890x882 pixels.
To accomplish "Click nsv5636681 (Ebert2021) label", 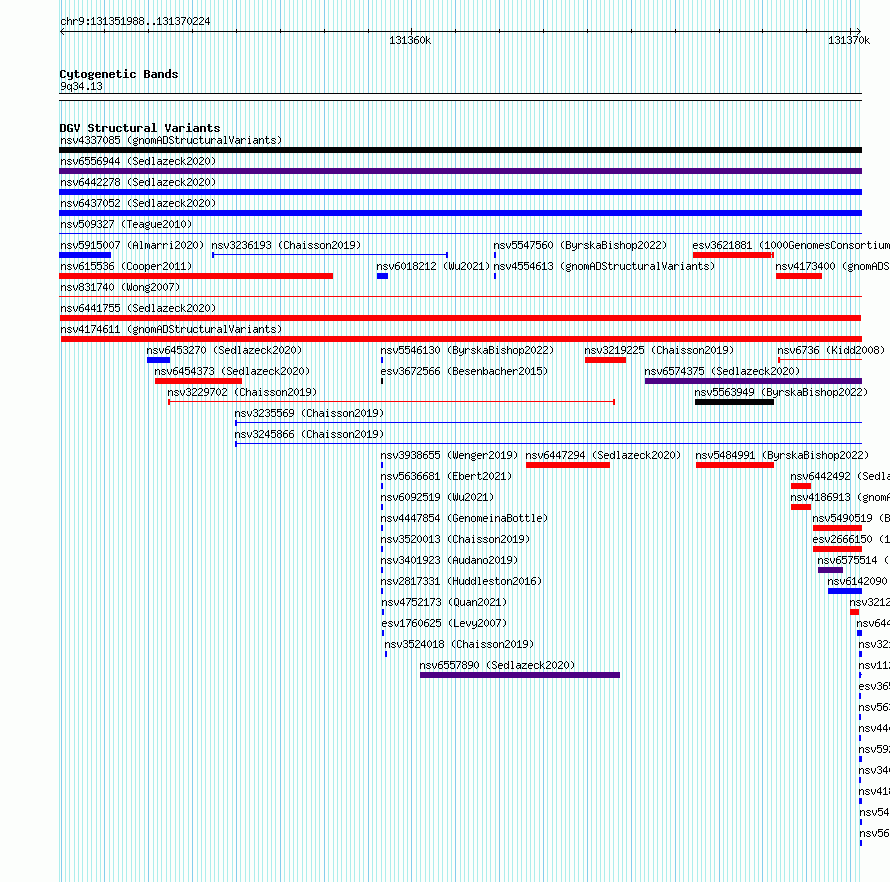I will [446, 476].
